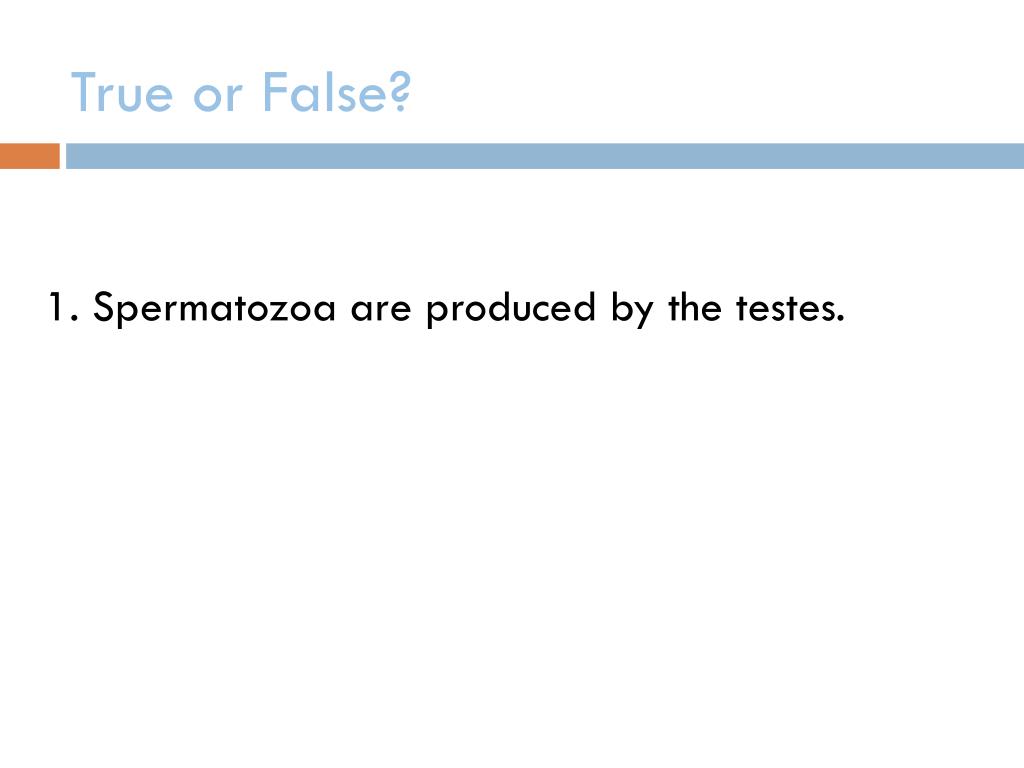Screen dimensions: 1024x768
Task: Click the period ending the statement
Action: (839, 319)
